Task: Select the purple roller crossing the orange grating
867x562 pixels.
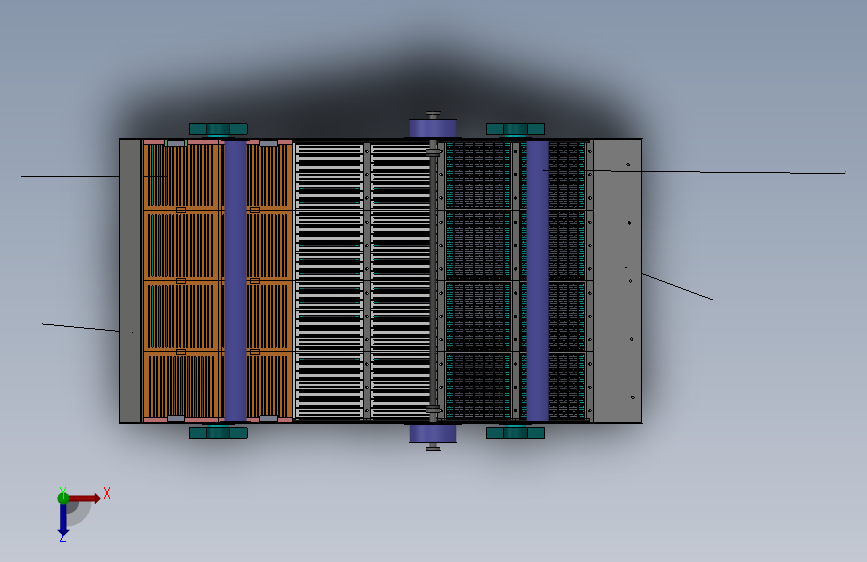Action: click(x=235, y=280)
